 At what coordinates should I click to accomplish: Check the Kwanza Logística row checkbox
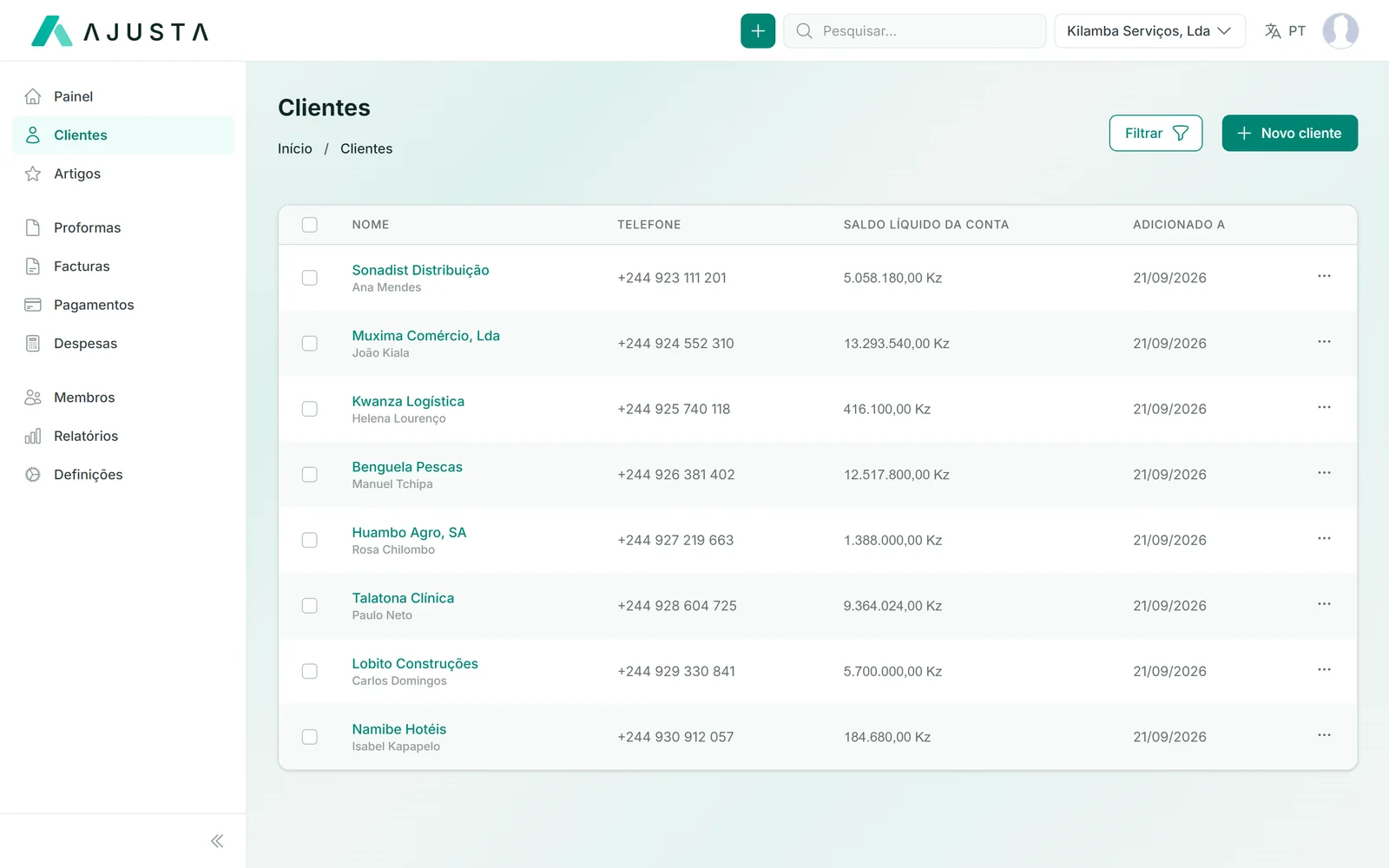click(x=309, y=409)
